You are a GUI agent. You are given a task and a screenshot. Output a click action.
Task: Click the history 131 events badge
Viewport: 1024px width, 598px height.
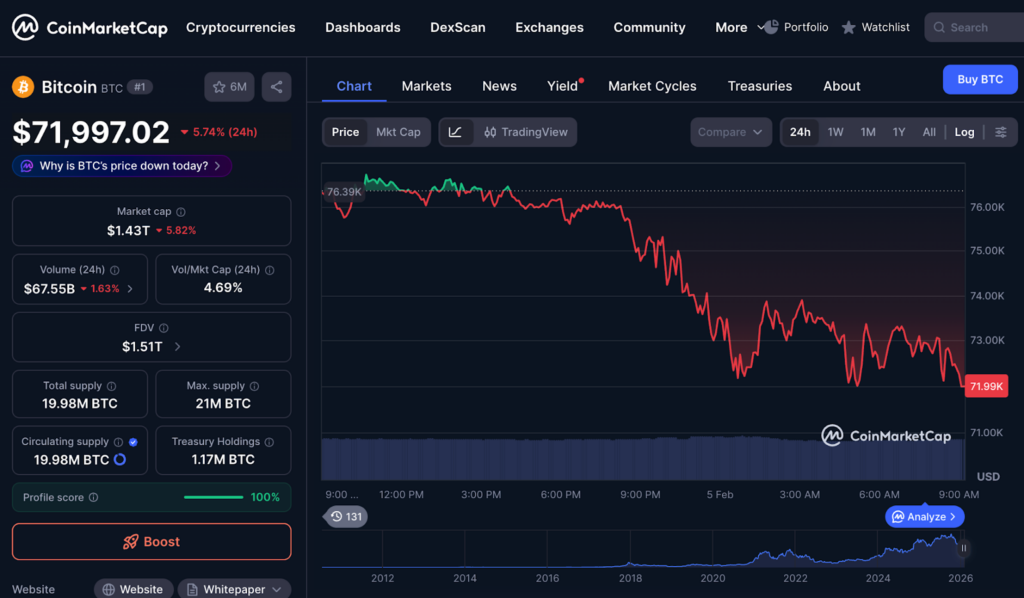[x=345, y=517]
